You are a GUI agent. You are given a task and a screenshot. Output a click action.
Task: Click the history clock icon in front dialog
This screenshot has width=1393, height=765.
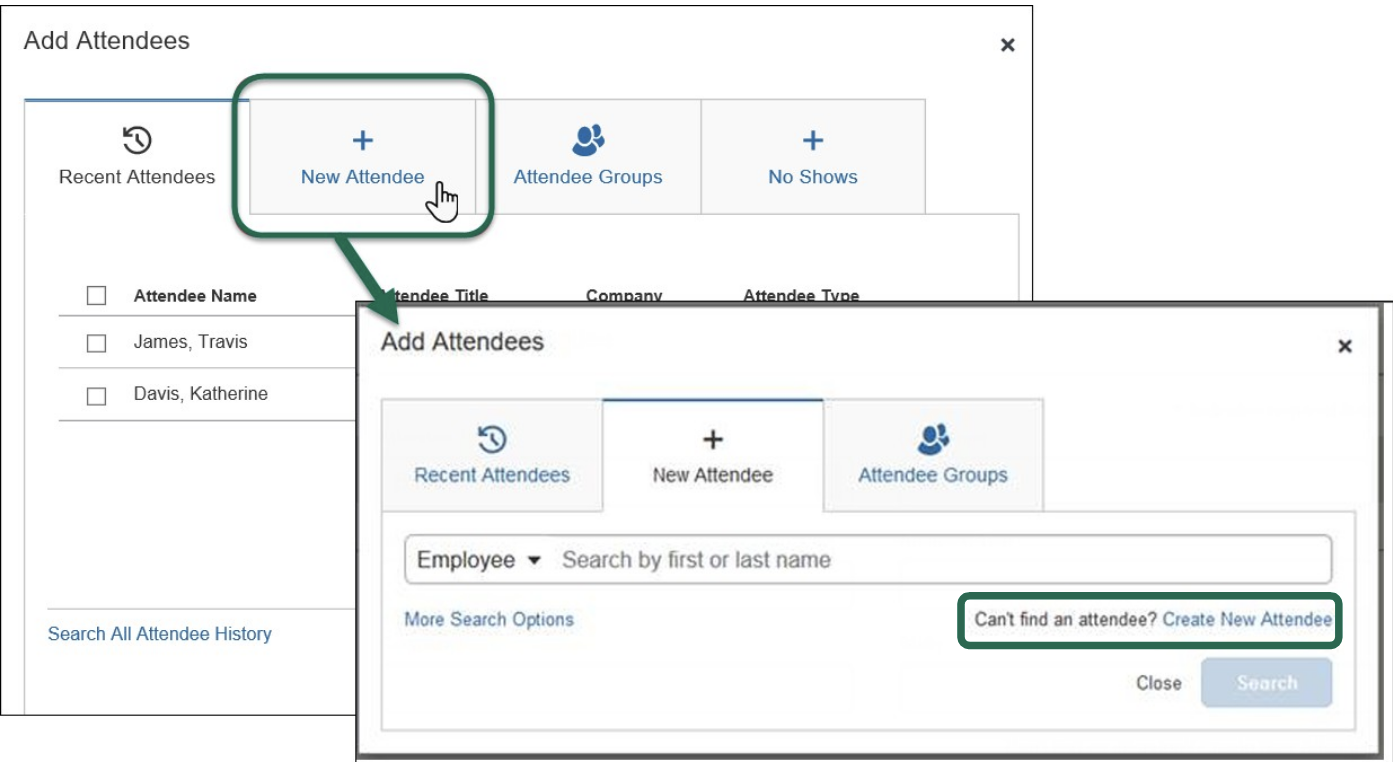pyautogui.click(x=492, y=439)
